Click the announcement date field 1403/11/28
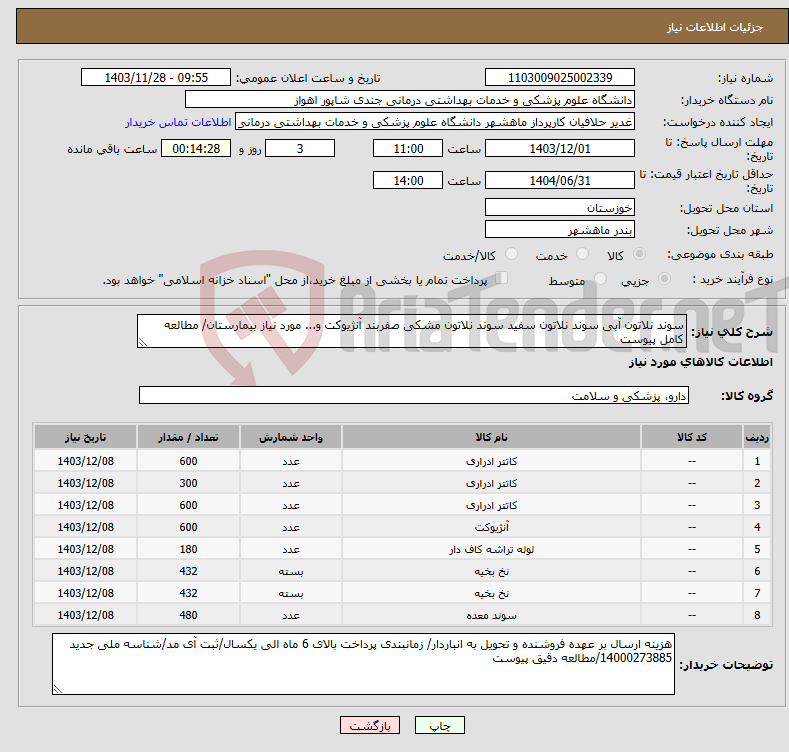This screenshot has height=752, width=789. (156, 78)
